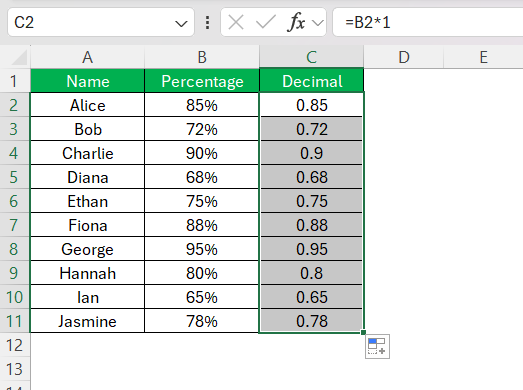Image resolution: width=523 pixels, height=390 pixels.
Task: Select row 1 header
Action: click(15, 81)
